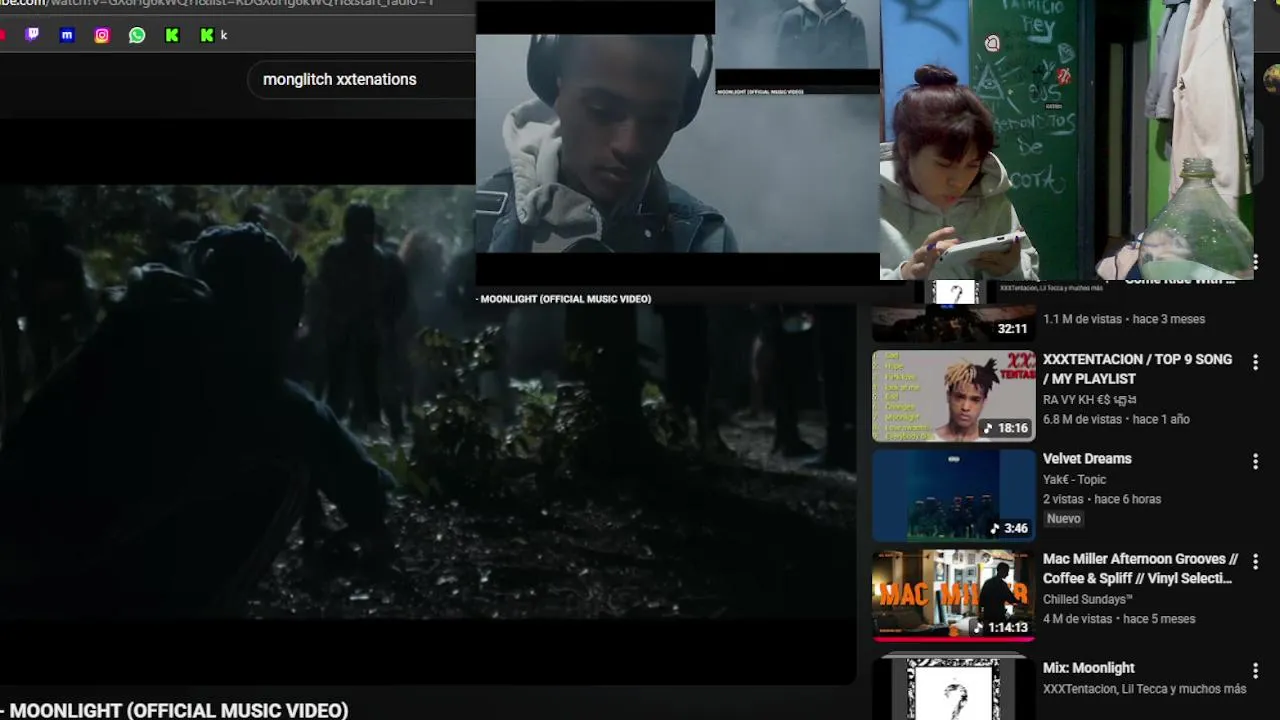Visit the 'RA VY KH €$' channel
Viewport: 1280px width, 720px height.
pyautogui.click(x=1089, y=399)
